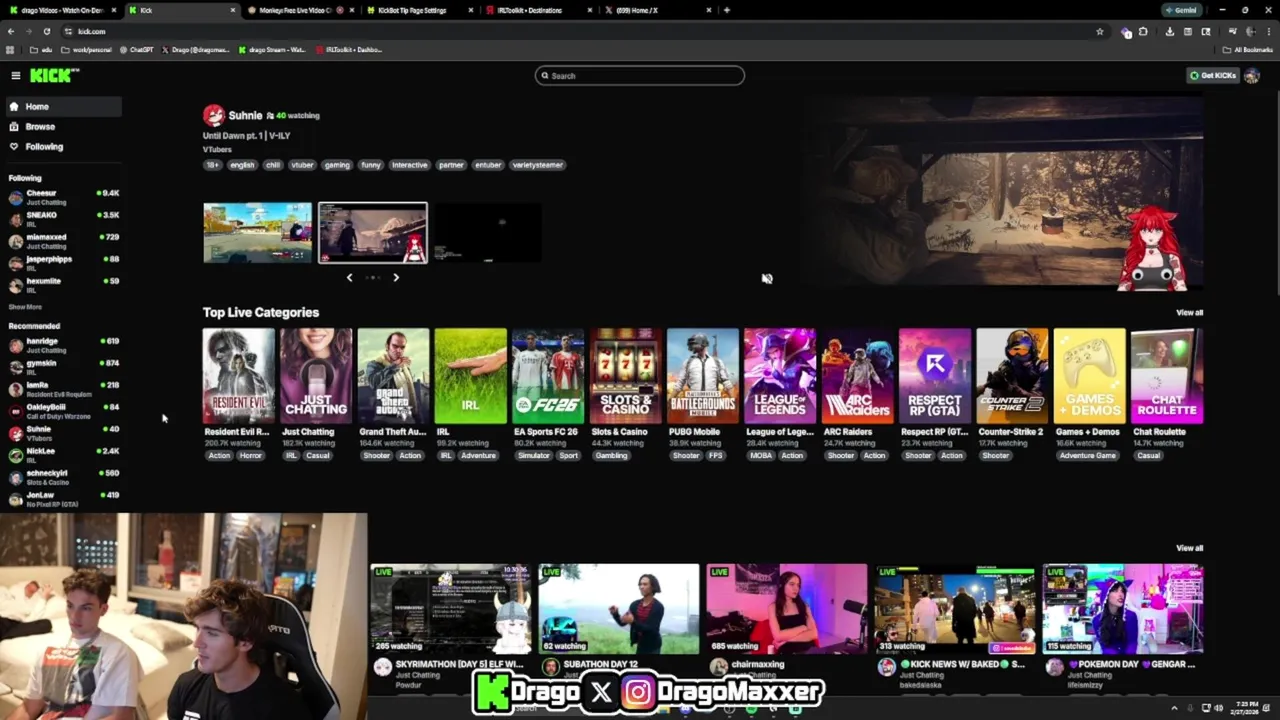Click the 'vtuber' tag under the featured stream
This screenshot has height=720, width=1280.
pos(302,165)
